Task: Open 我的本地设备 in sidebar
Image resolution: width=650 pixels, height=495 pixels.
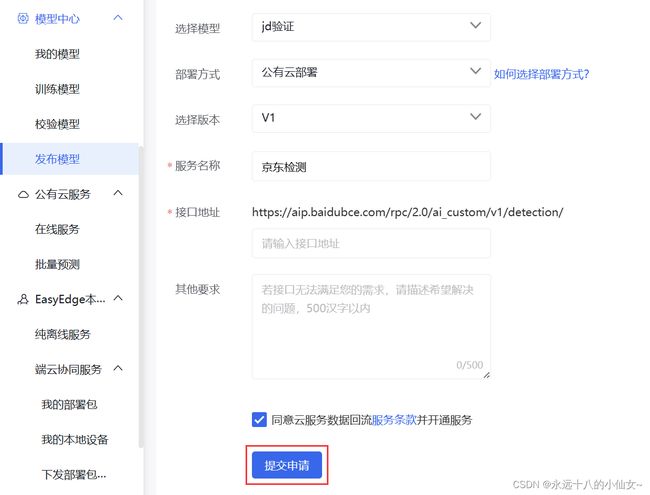Action: click(x=75, y=439)
